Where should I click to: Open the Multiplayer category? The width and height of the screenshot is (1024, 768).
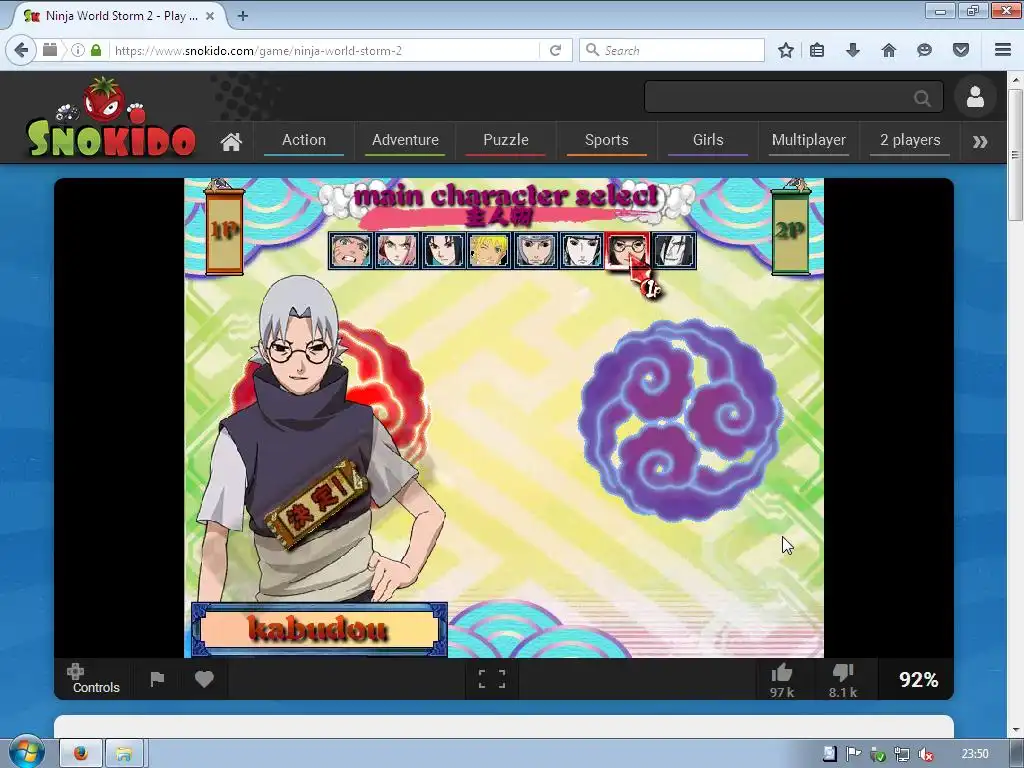click(808, 140)
